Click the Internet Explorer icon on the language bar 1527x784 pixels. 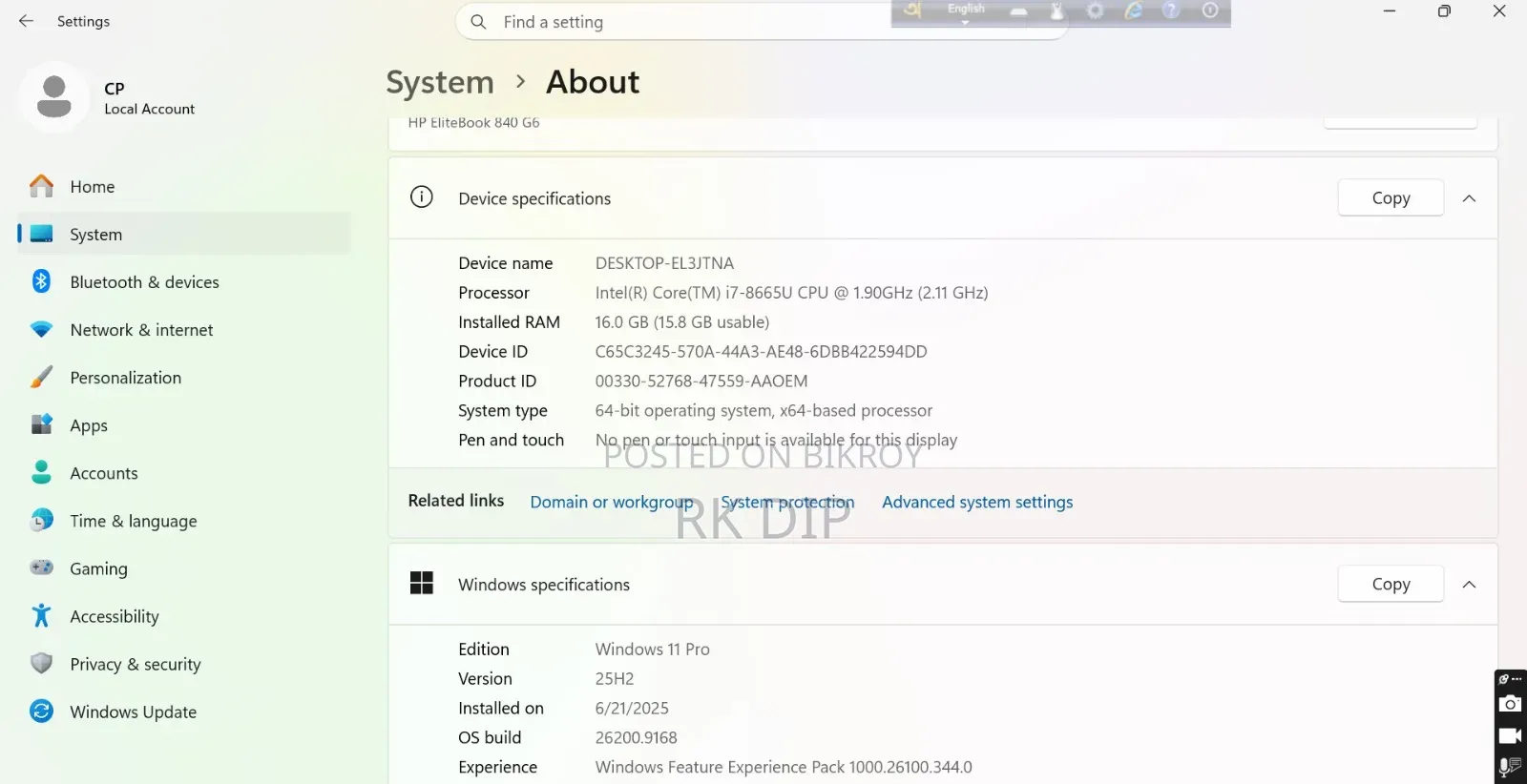[1133, 10]
